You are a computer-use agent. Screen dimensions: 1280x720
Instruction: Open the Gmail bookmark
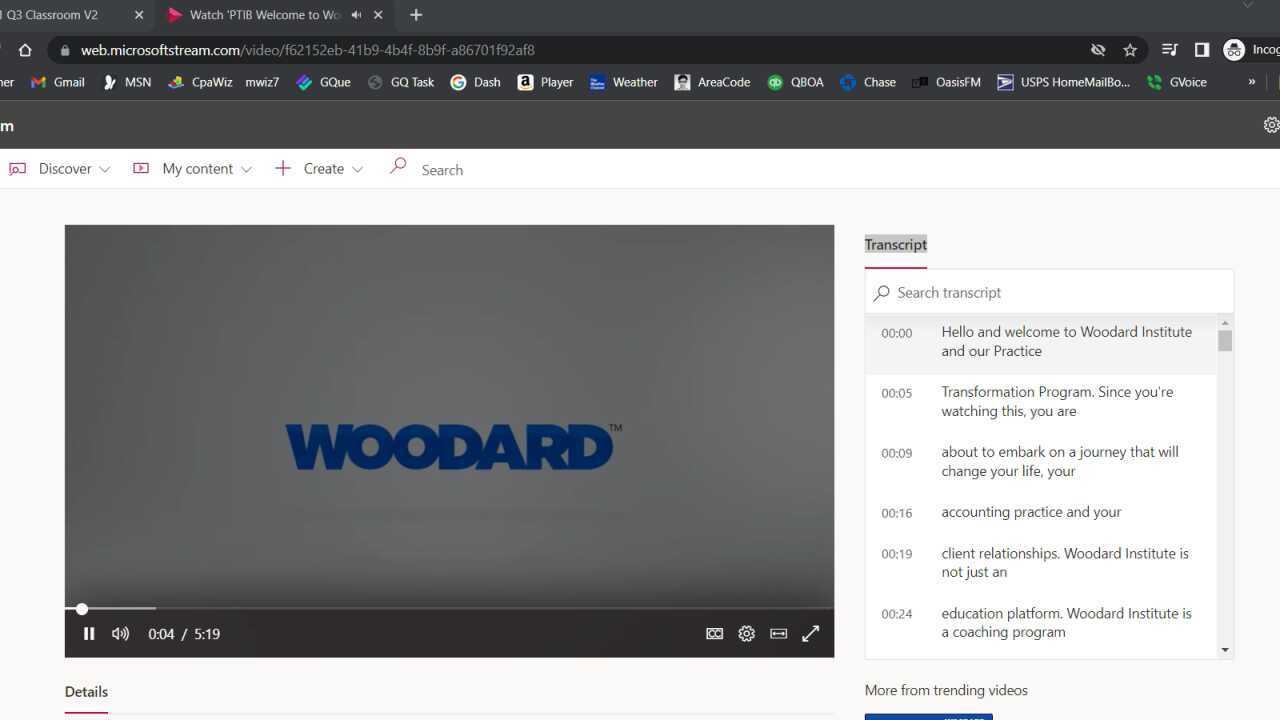(58, 82)
